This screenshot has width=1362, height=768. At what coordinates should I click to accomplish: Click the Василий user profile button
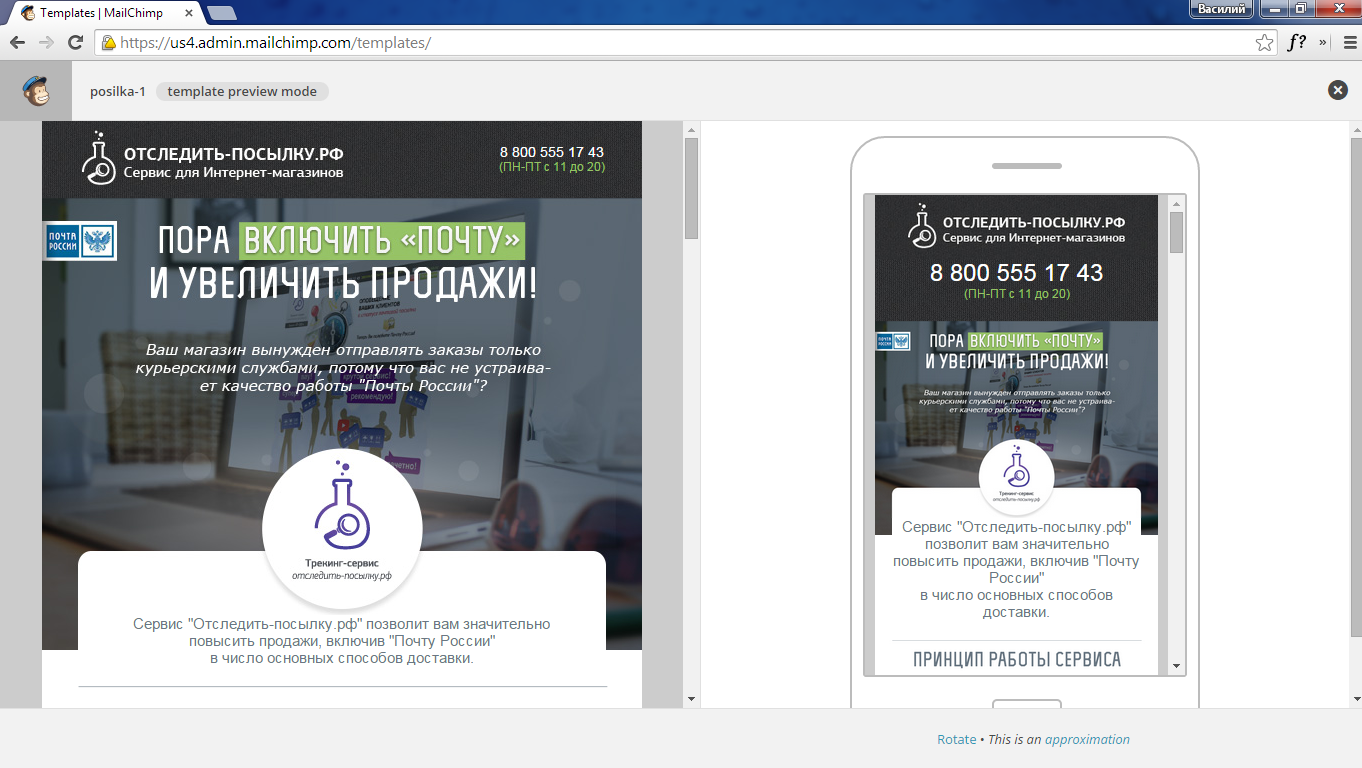[1222, 9]
